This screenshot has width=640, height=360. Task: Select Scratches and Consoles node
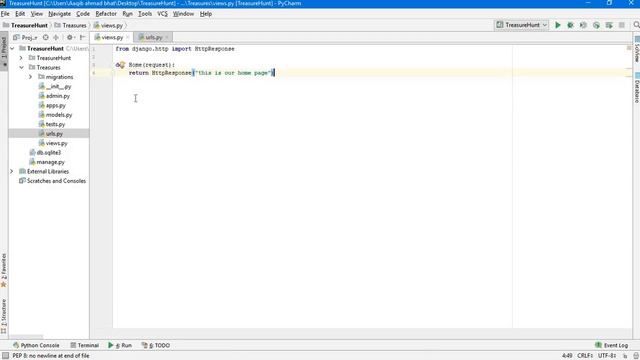coord(53,181)
